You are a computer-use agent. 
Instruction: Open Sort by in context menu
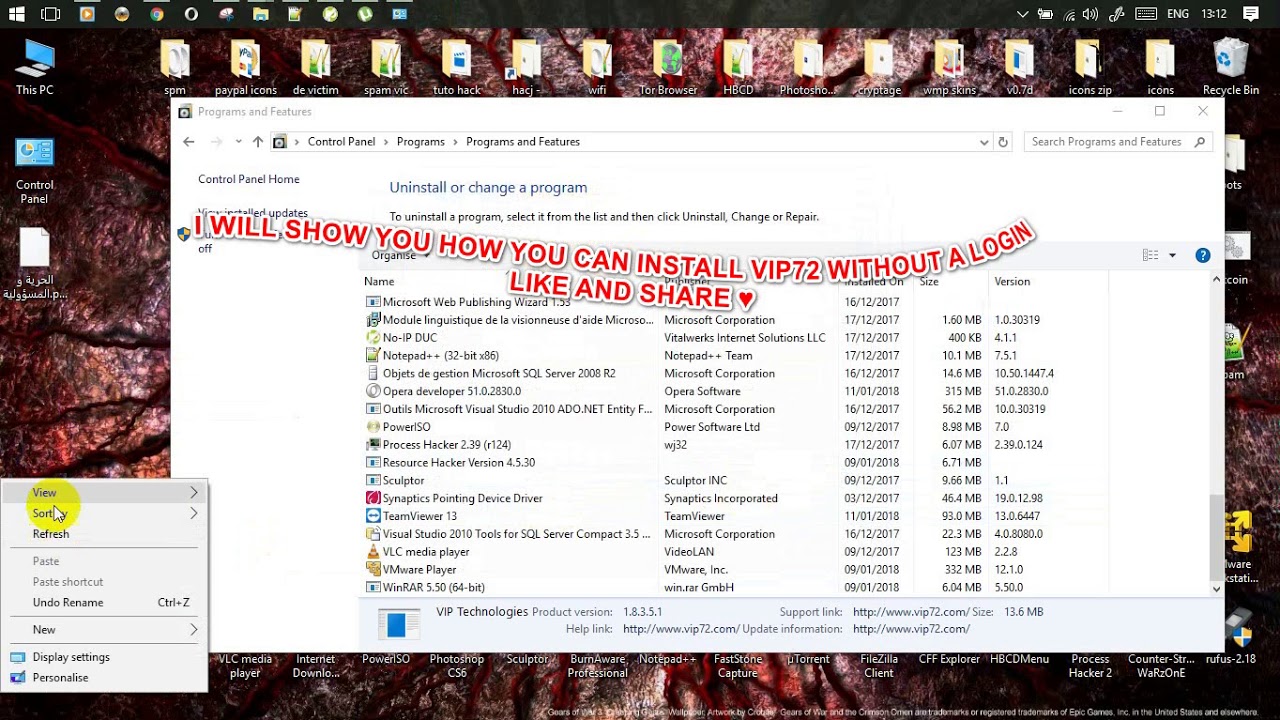[104, 513]
